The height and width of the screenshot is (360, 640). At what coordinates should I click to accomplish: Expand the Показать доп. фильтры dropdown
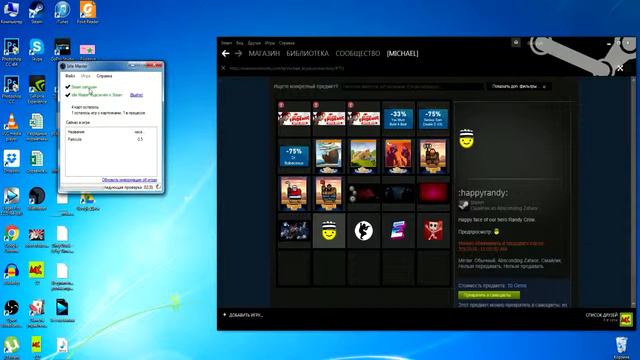tap(519, 87)
